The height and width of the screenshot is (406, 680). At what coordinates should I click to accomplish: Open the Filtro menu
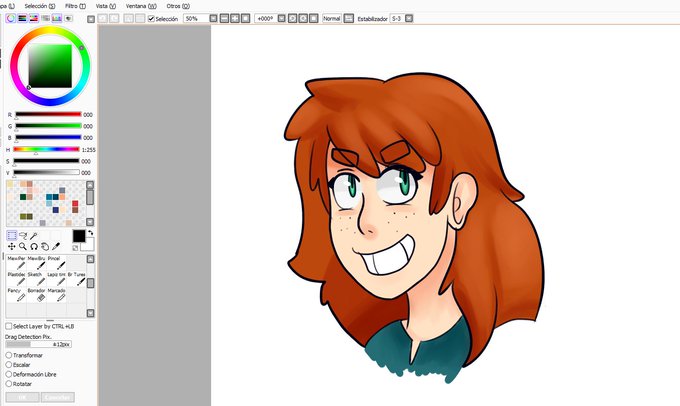pos(75,6)
